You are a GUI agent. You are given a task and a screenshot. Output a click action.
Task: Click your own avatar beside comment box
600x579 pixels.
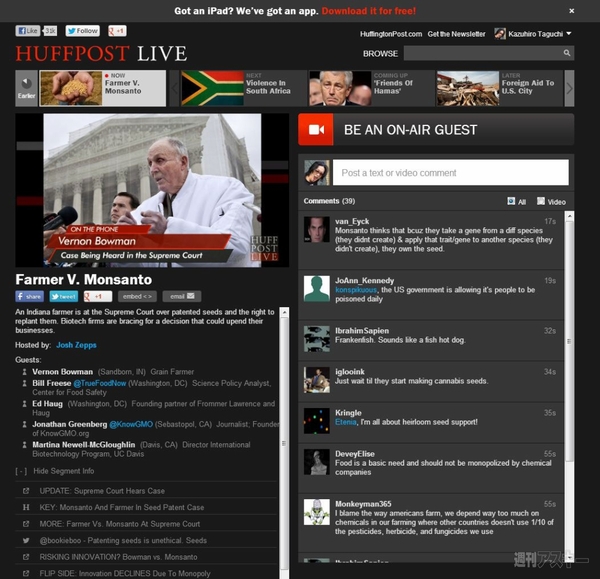pyautogui.click(x=316, y=173)
